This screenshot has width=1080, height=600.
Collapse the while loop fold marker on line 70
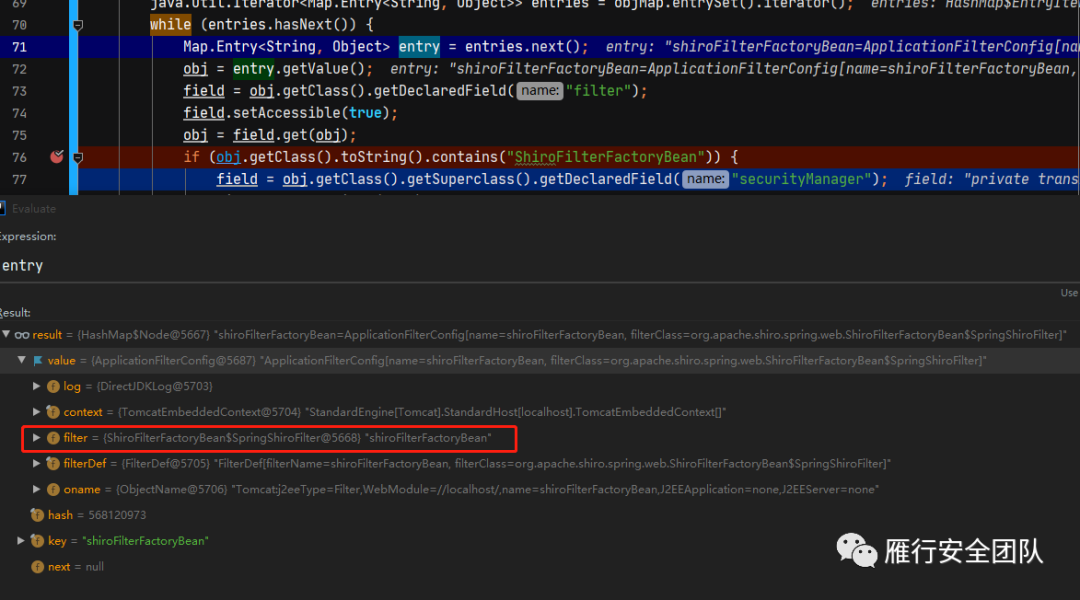click(x=78, y=25)
